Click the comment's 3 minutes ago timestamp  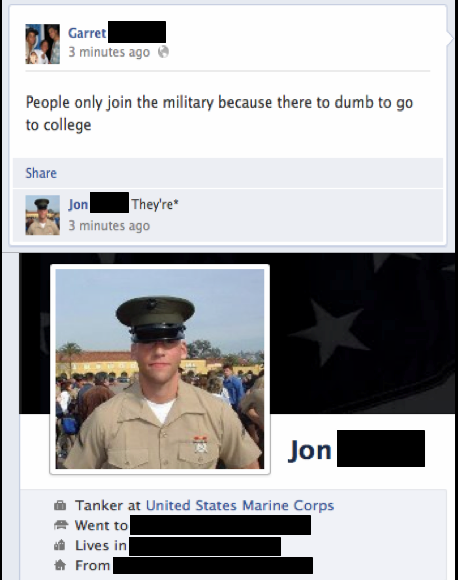coord(109,226)
